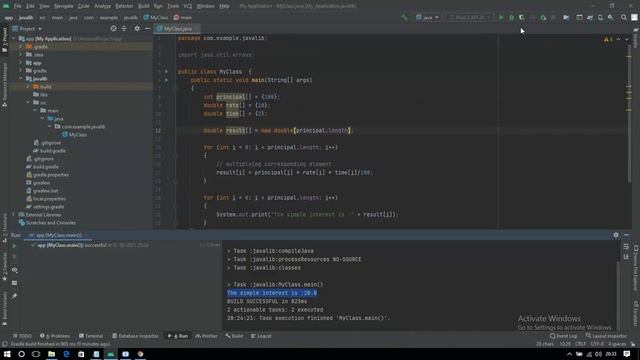The image size is (640, 360).
Task: Click the Make Project hammer icon
Action: pyautogui.click(x=404, y=18)
